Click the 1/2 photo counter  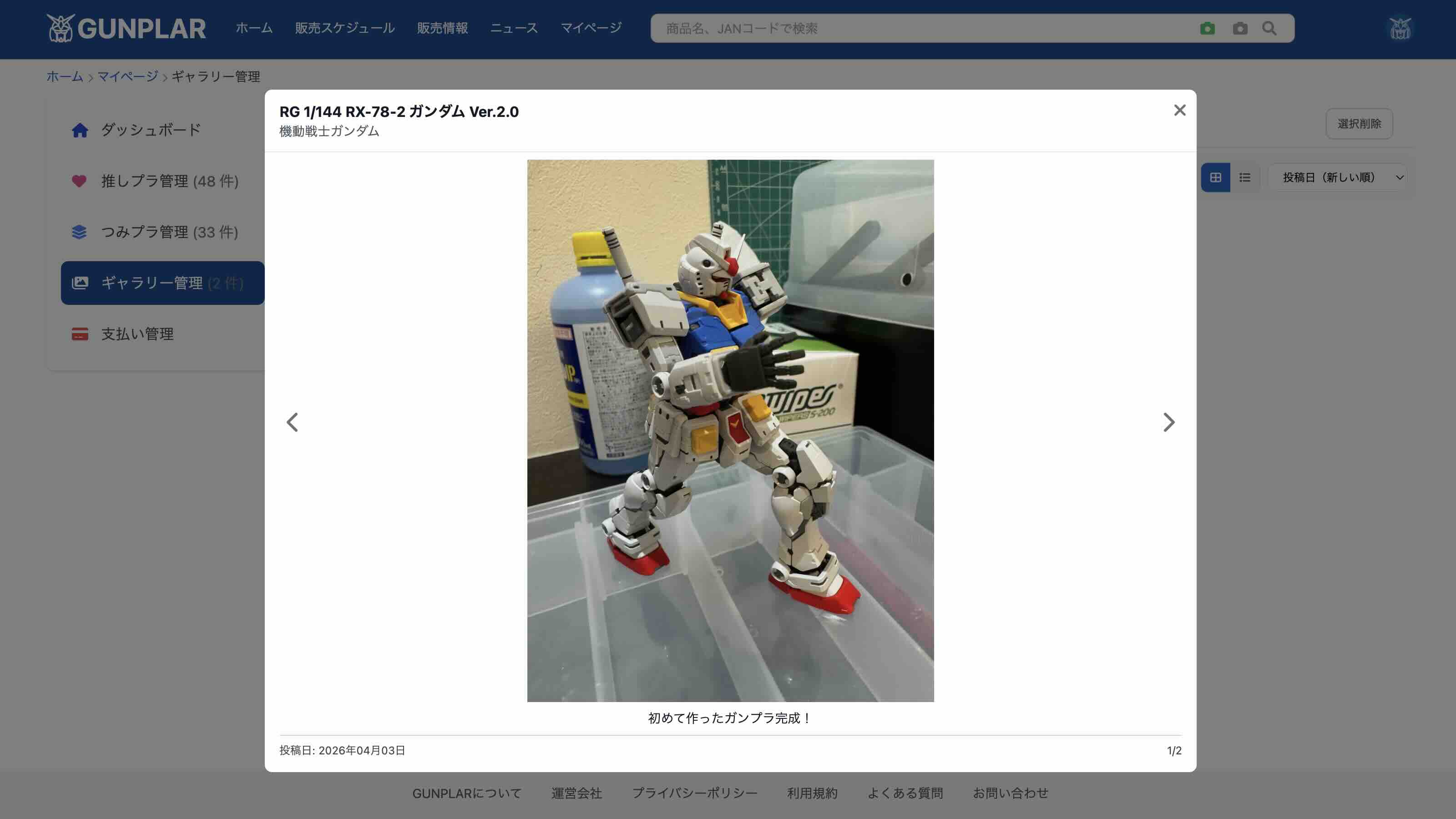pyautogui.click(x=1174, y=751)
